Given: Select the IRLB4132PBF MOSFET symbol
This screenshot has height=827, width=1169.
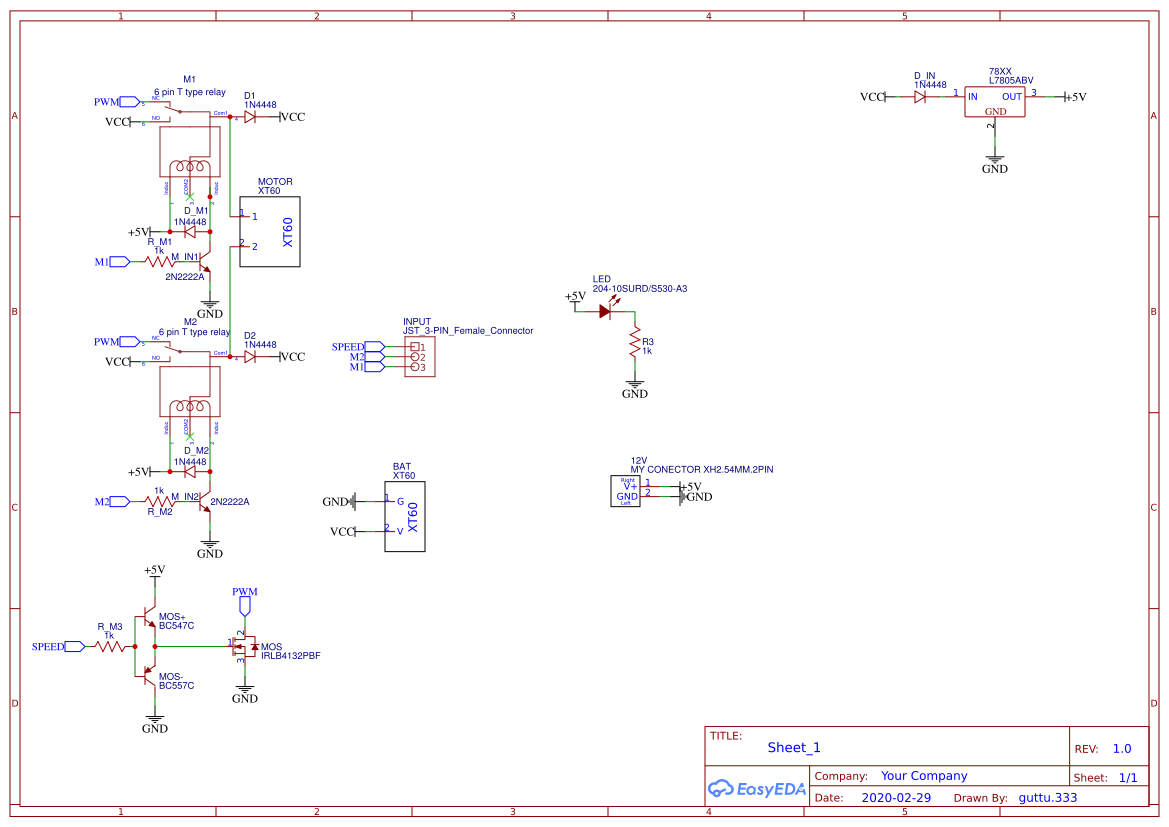Looking at the screenshot, I should click(243, 648).
